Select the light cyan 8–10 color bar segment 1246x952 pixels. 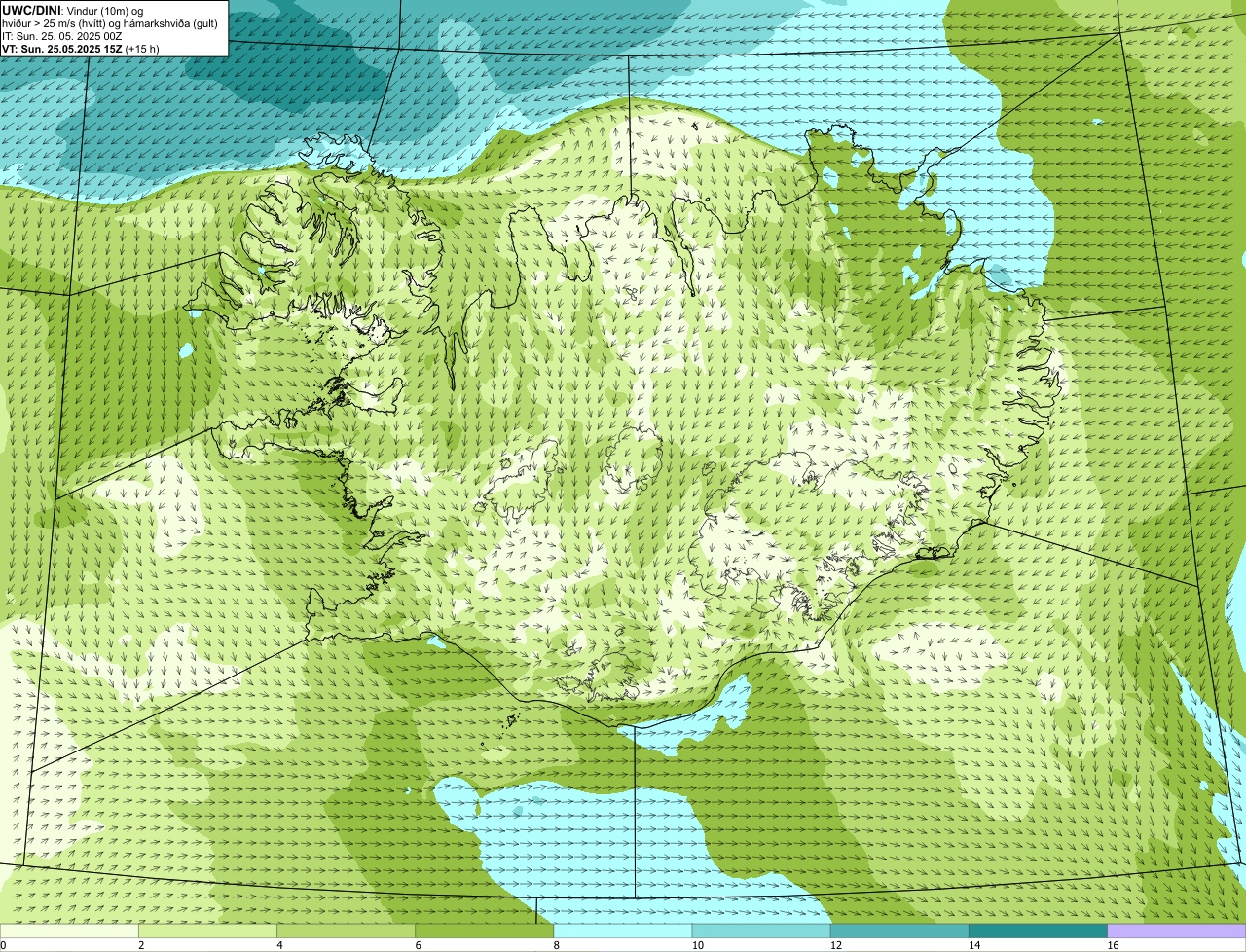[623, 931]
